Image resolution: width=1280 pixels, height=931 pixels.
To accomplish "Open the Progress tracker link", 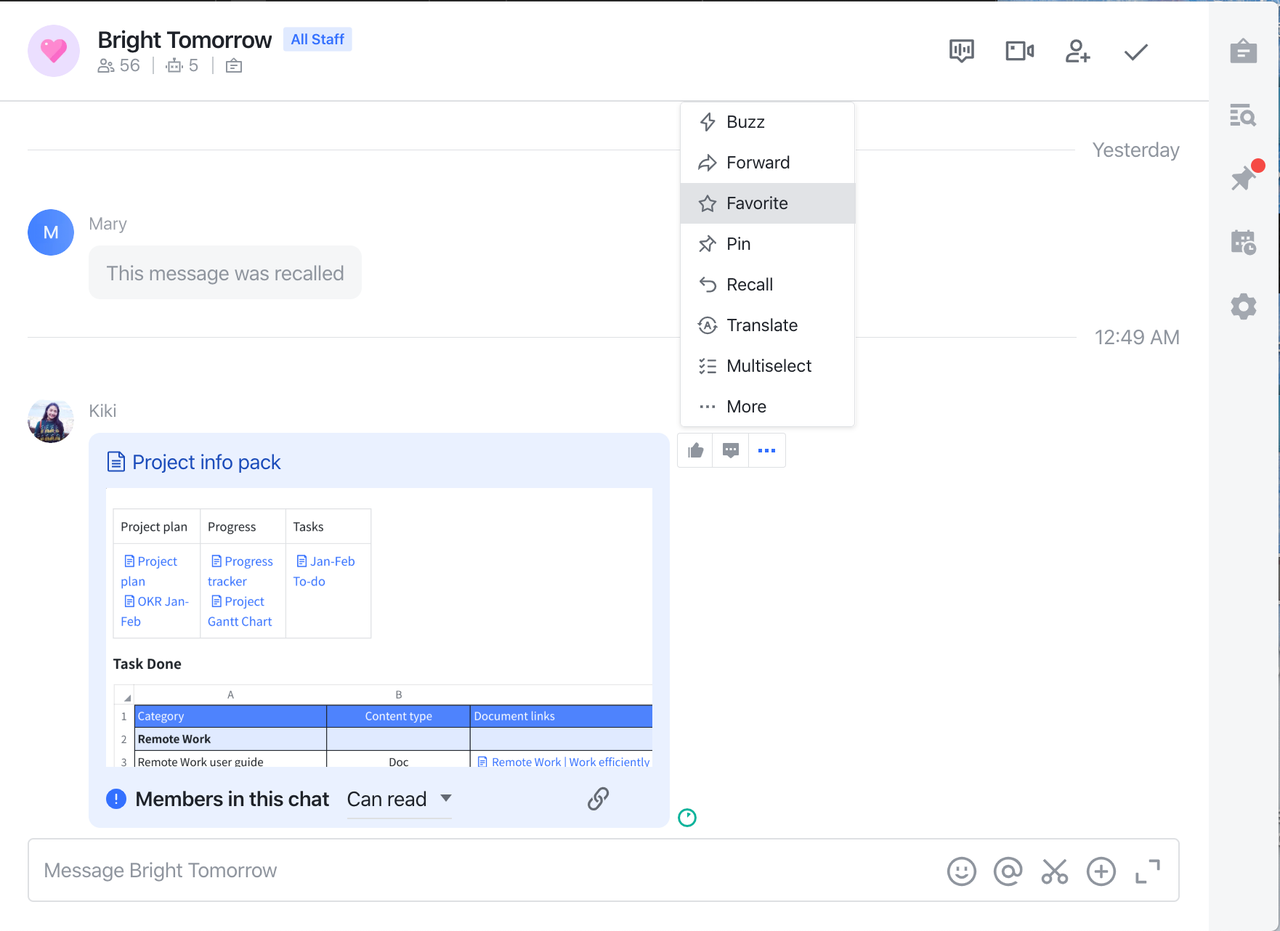I will pyautogui.click(x=240, y=571).
